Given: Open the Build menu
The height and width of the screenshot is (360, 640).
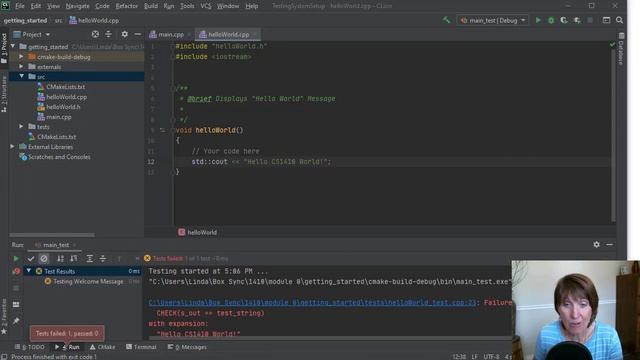Looking at the screenshot, I should [x=151, y=6].
